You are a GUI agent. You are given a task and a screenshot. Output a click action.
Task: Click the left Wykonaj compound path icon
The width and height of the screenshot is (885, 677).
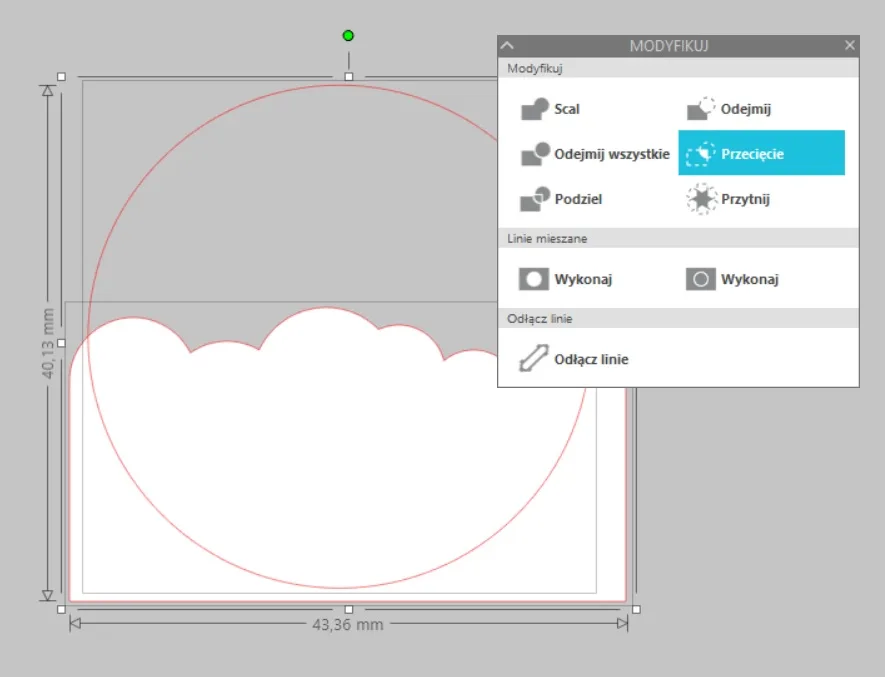pos(533,279)
